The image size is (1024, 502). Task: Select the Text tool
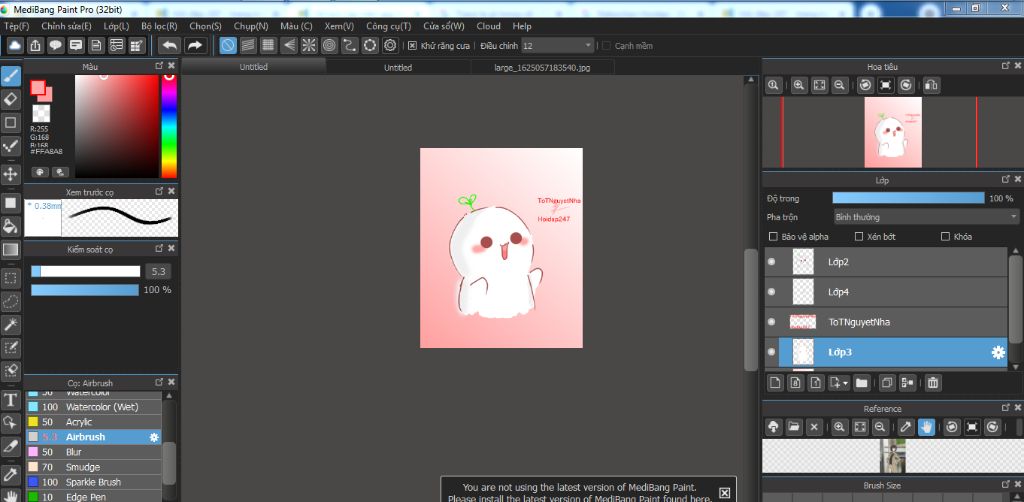coord(10,400)
